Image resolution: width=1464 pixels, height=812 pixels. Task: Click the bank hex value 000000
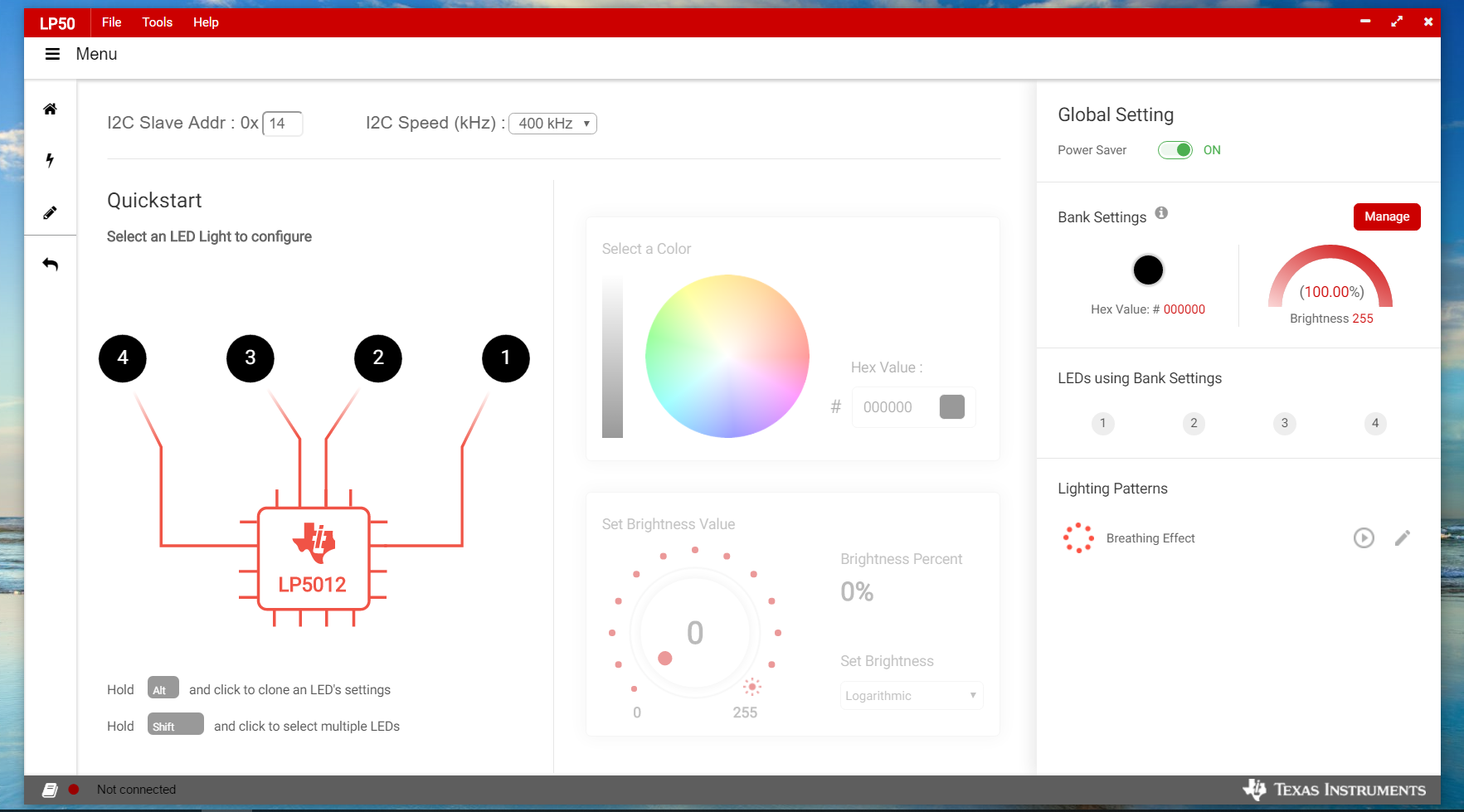coord(1184,309)
